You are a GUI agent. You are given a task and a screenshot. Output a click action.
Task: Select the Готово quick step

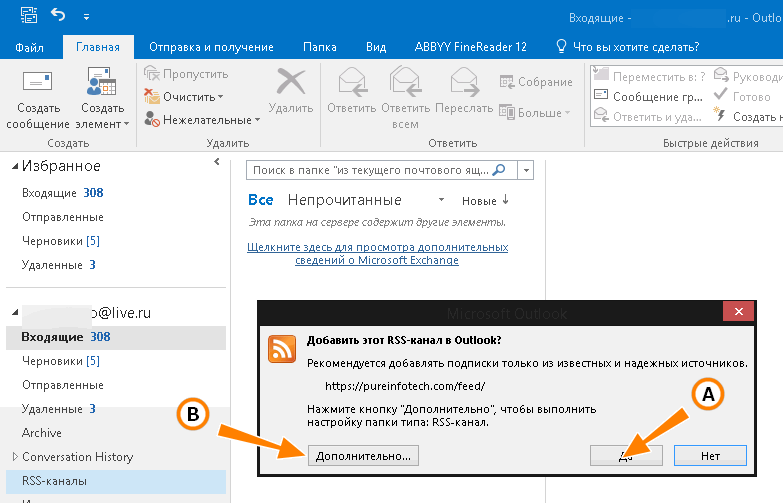pos(742,96)
